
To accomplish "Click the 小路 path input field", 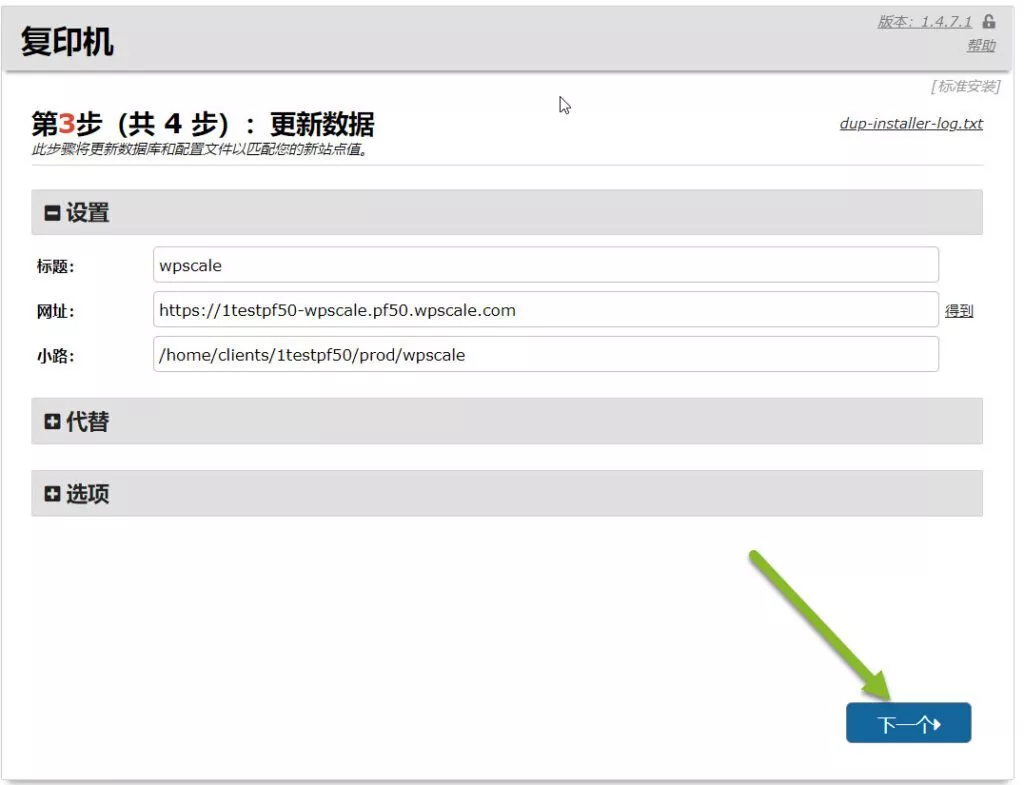I will 546,355.
